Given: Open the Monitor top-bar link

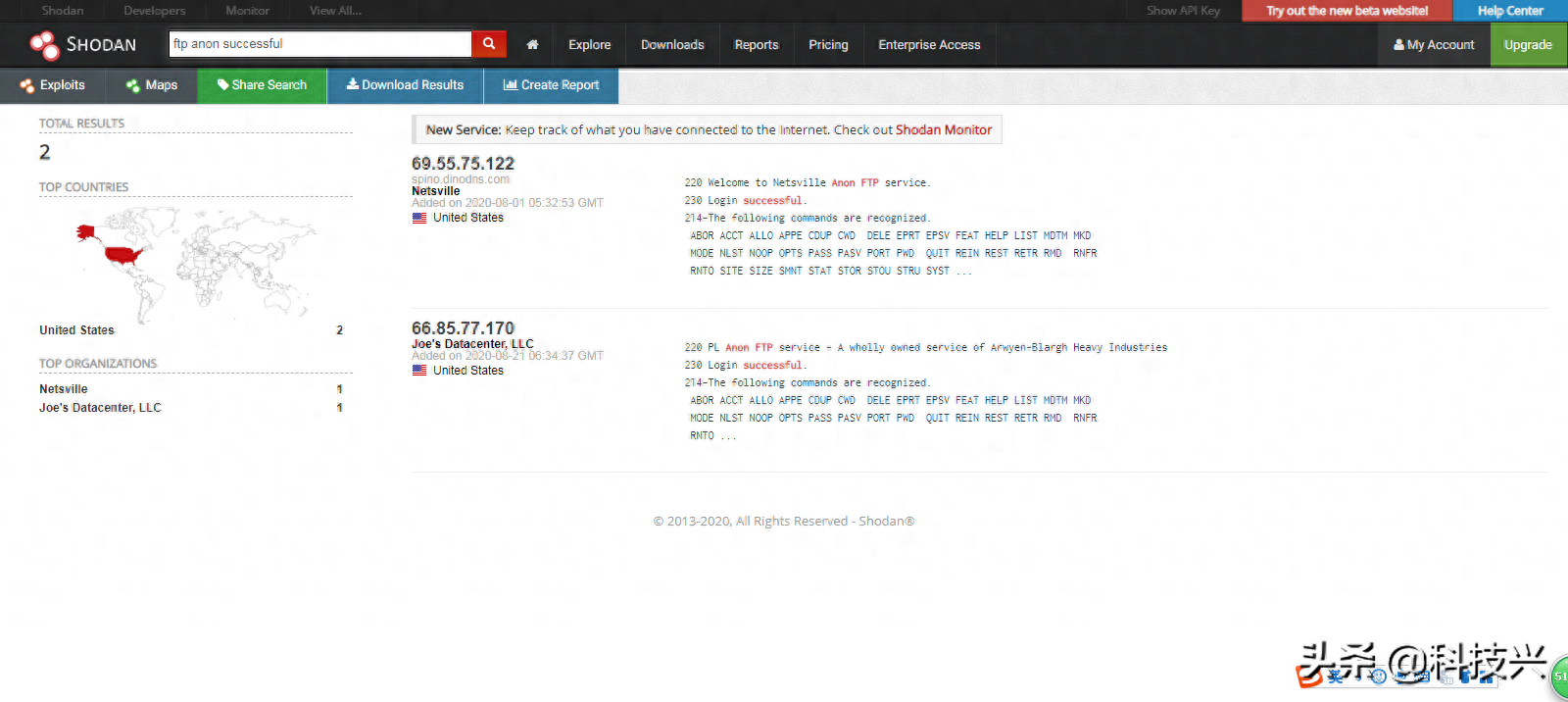Looking at the screenshot, I should click(x=247, y=11).
